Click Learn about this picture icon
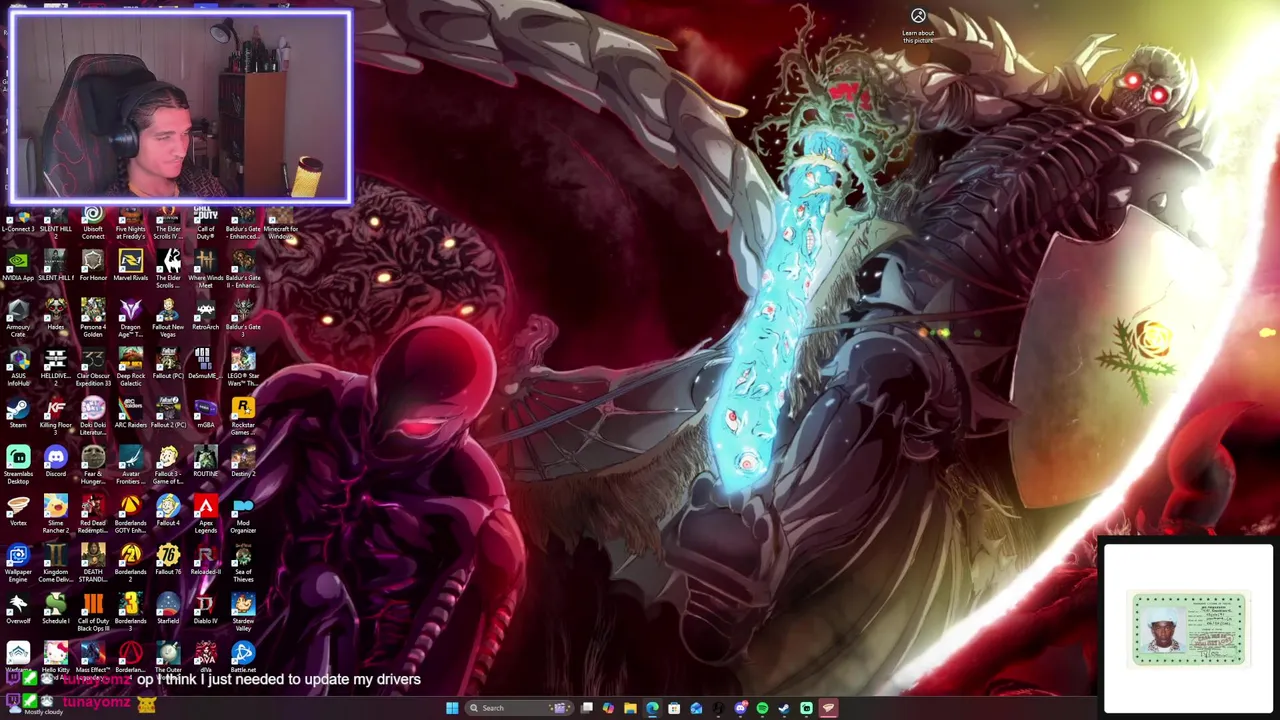Viewport: 1280px width, 720px height. [918, 26]
